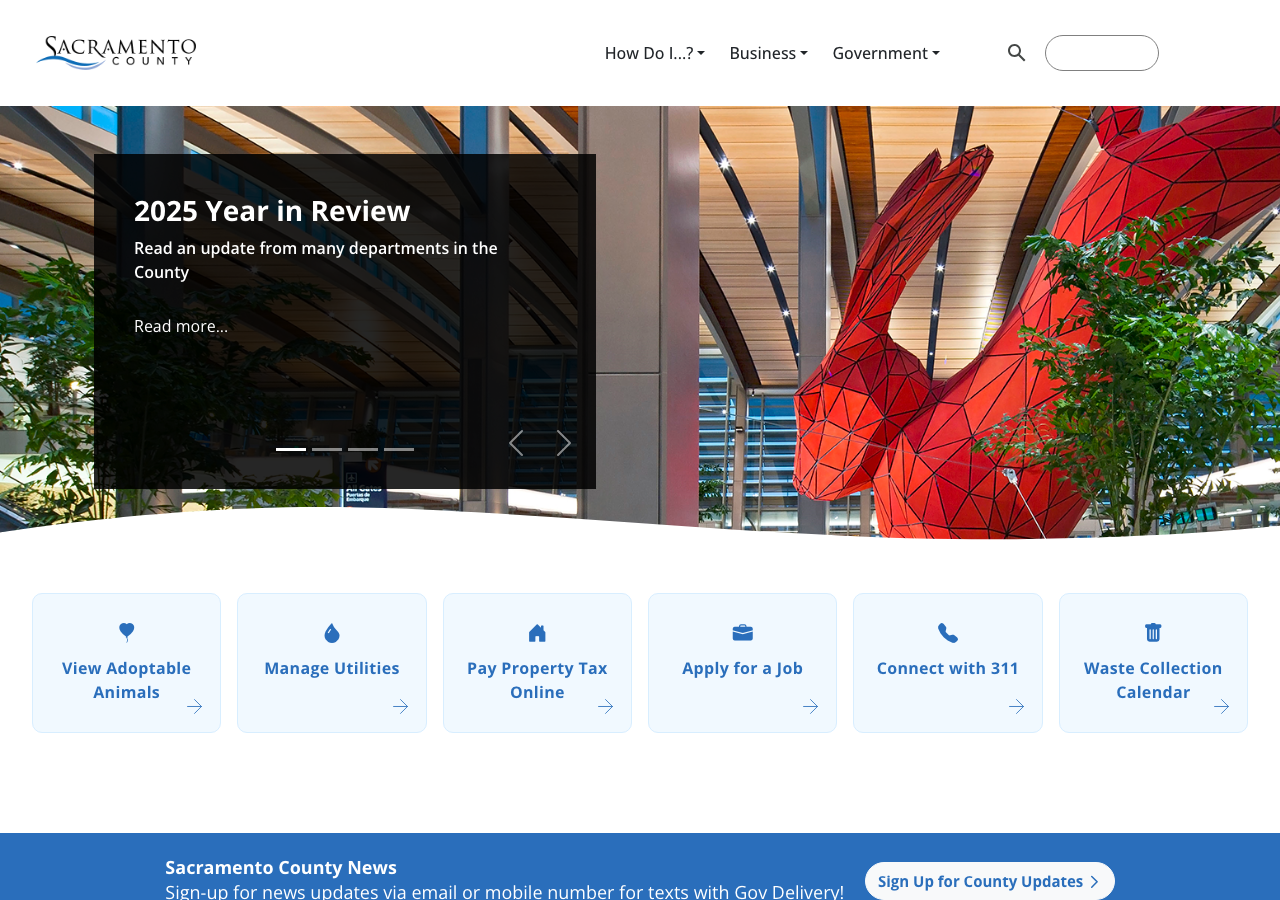Select the fourth carousel slide indicator
Screen dimensions: 1280x900
pos(399,449)
